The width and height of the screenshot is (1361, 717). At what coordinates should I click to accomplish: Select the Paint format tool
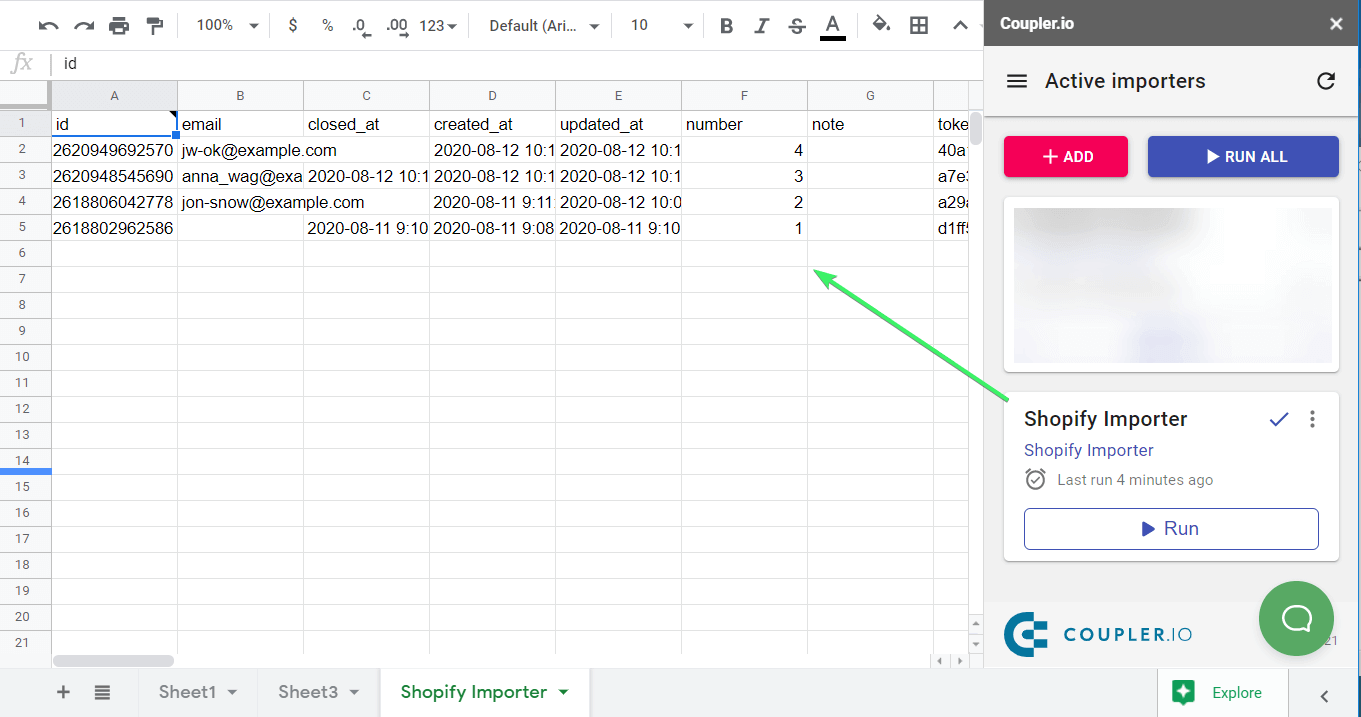tap(154, 25)
